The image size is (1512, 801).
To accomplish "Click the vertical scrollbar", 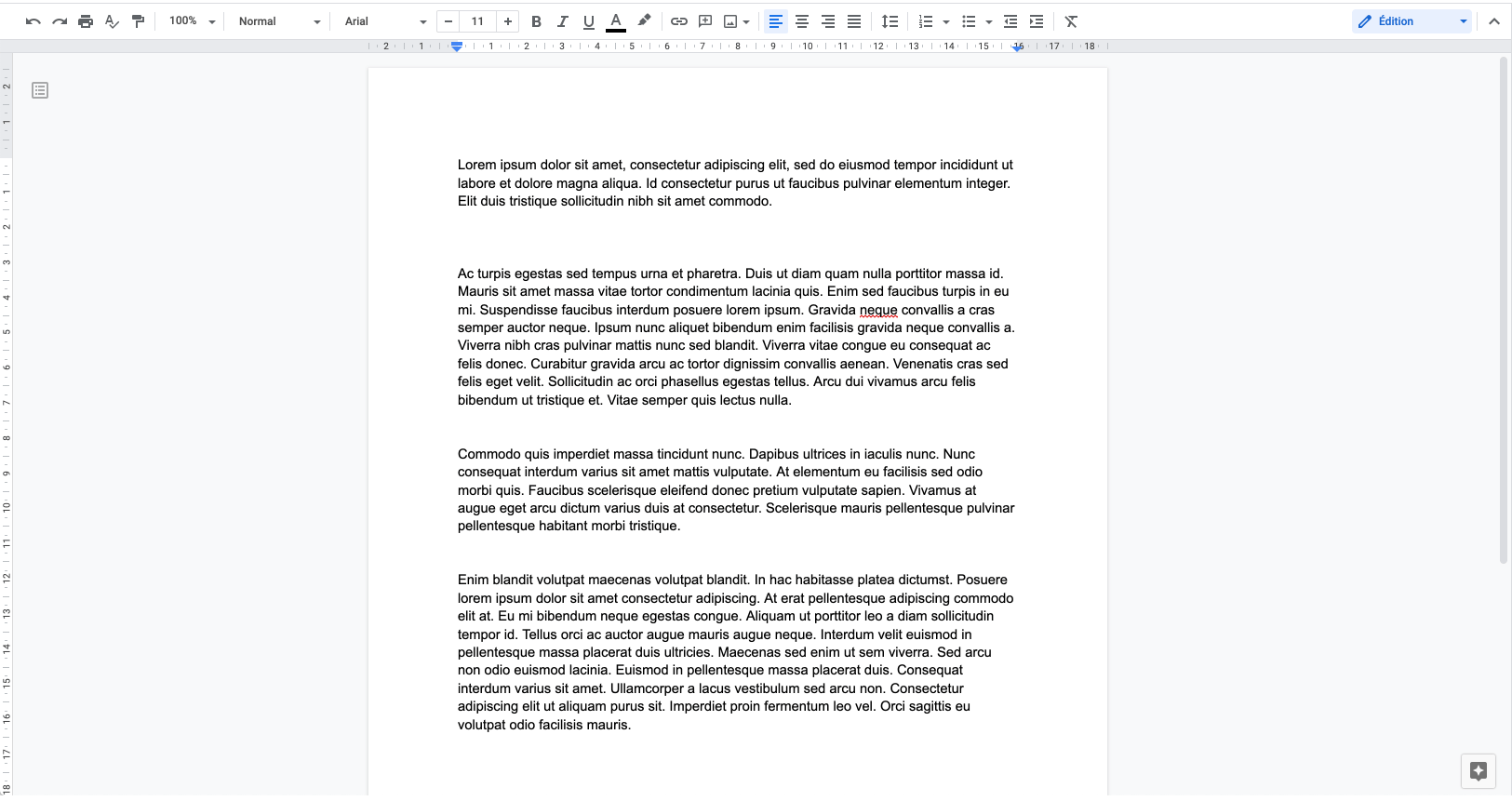I will coord(1504,310).
